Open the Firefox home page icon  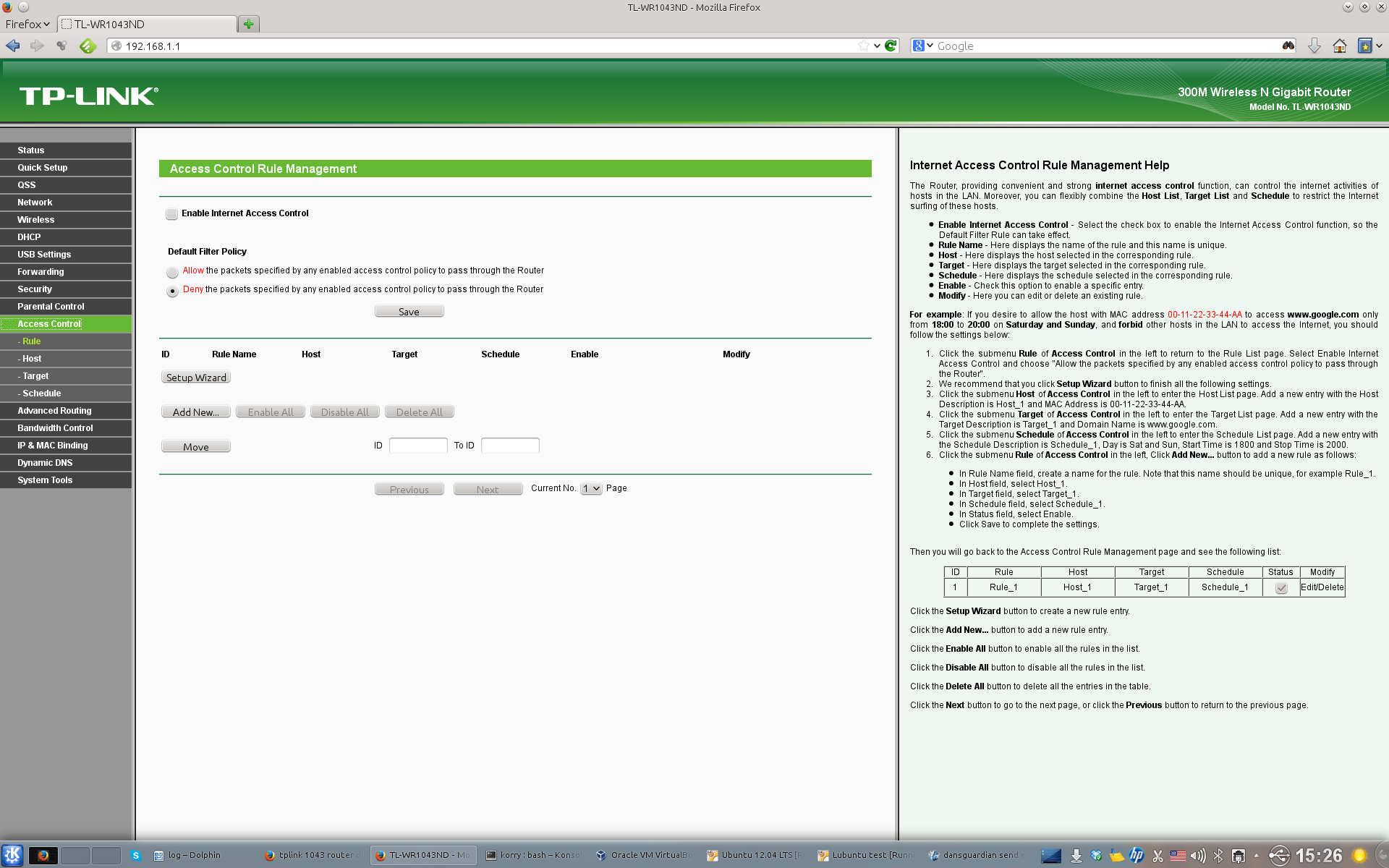[x=1340, y=46]
